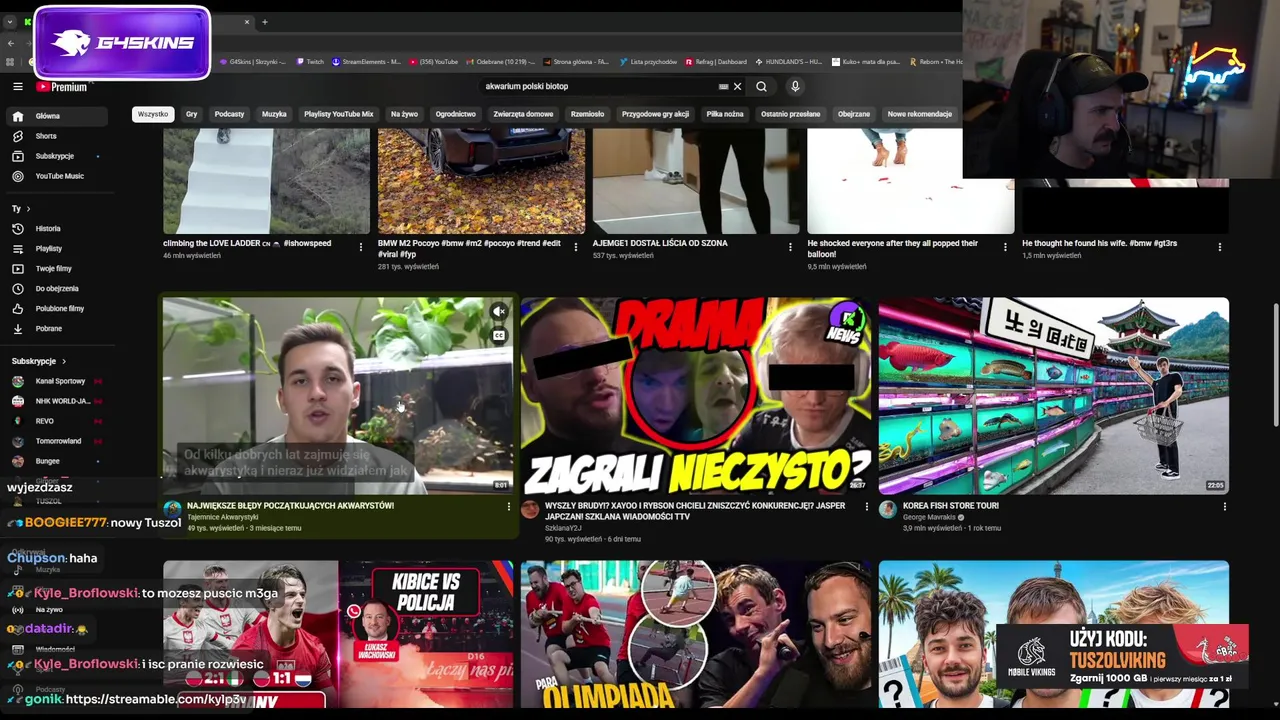Click the Główna home icon in sidebar
The height and width of the screenshot is (720, 1280).
tap(17, 116)
